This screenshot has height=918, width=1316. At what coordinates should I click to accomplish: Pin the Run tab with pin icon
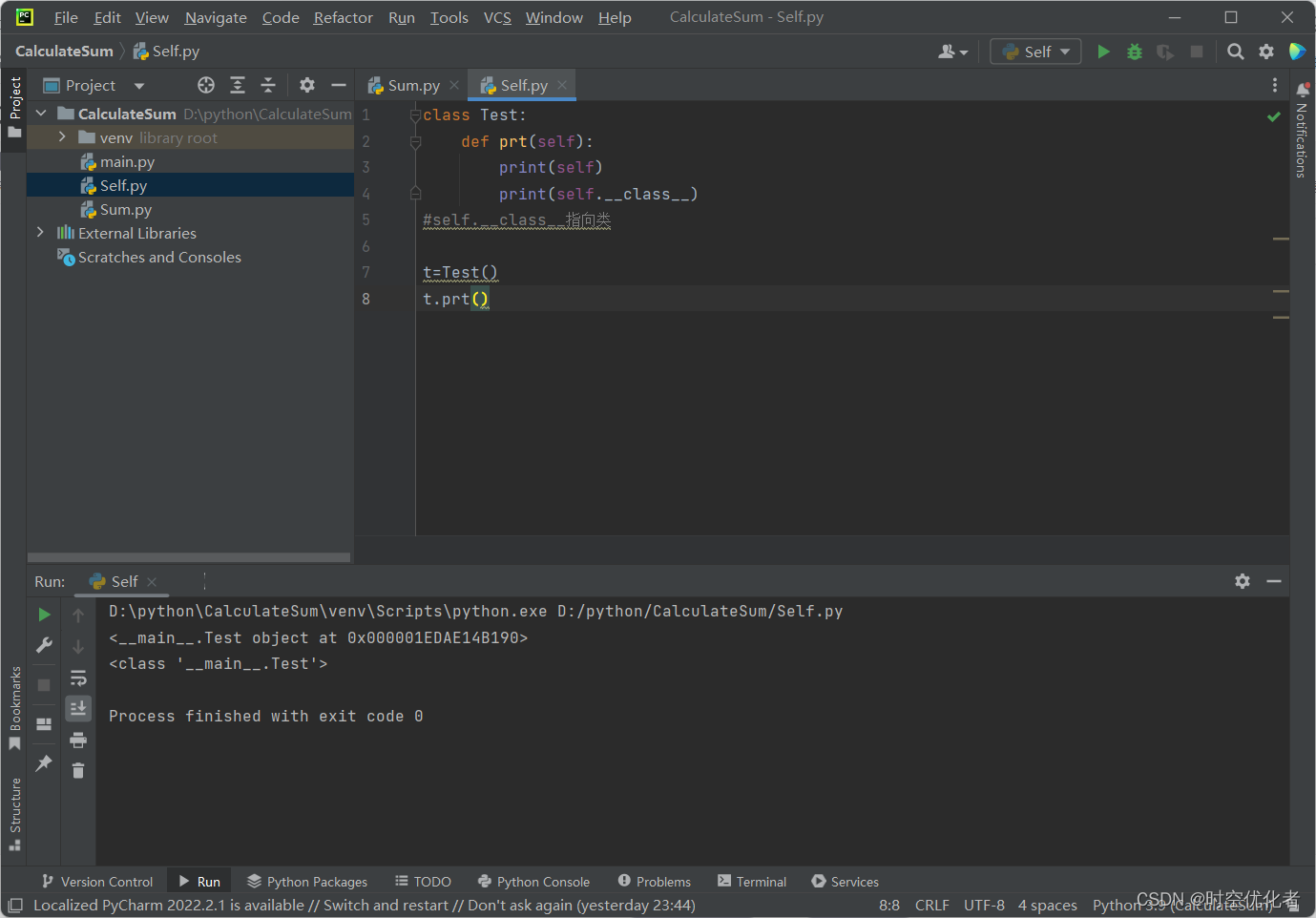point(44,763)
